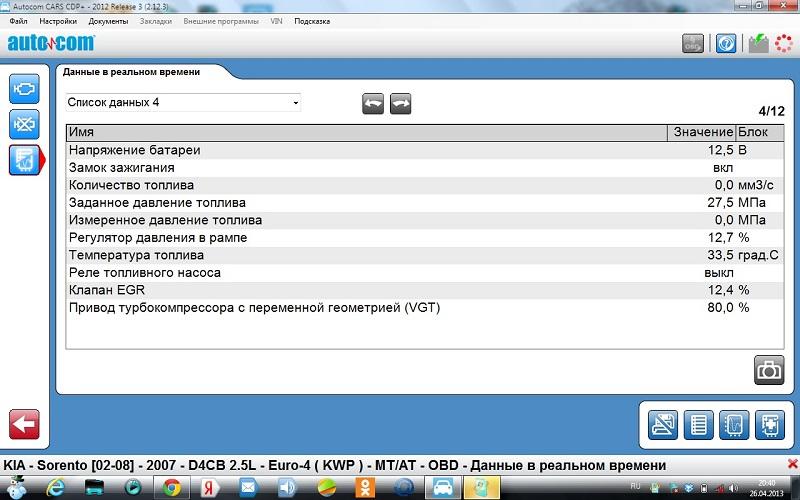Expand the 'Список данных 4' dropdown
Viewport: 800px width, 500px height.
[x=295, y=103]
